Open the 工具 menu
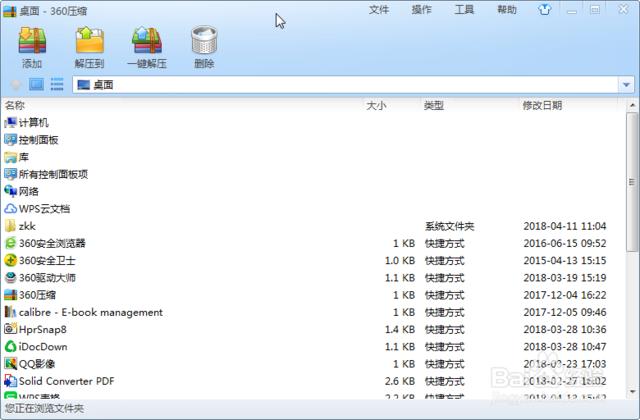Viewport: 640px width, 420px height. 464,10
